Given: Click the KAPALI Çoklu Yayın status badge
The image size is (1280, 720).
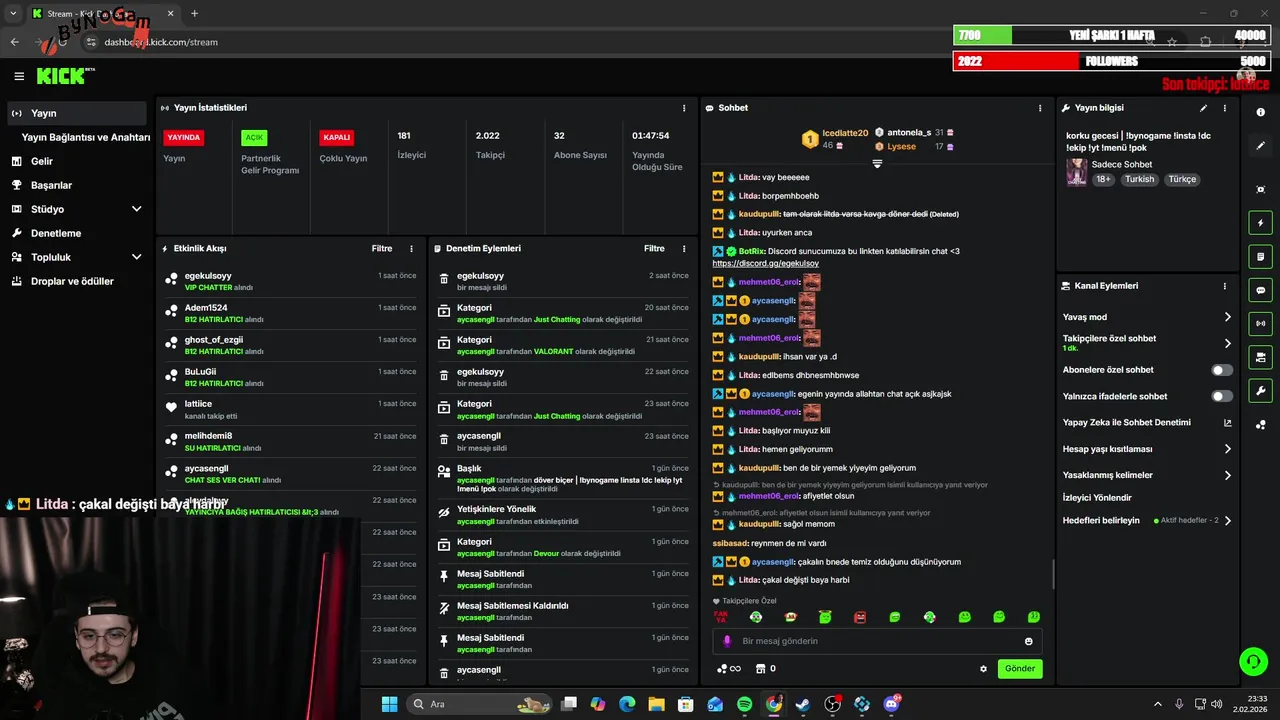Looking at the screenshot, I should click(x=337, y=138).
